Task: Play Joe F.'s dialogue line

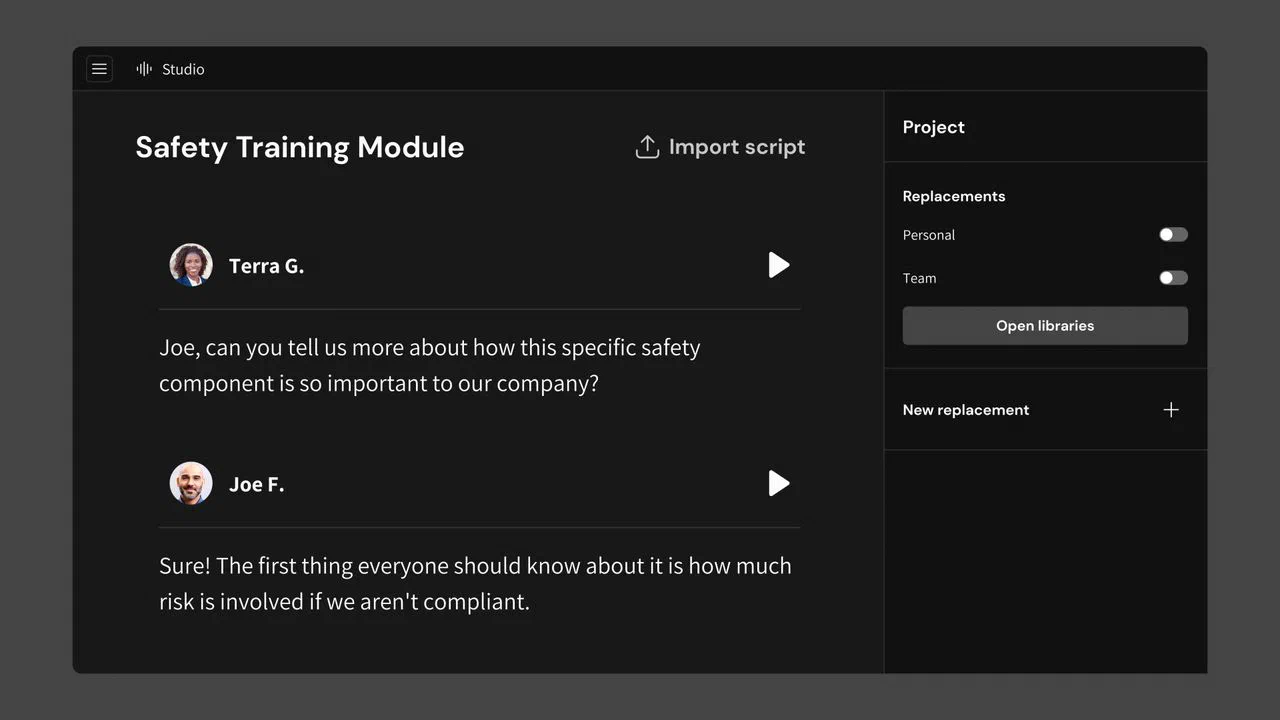Action: (x=779, y=483)
